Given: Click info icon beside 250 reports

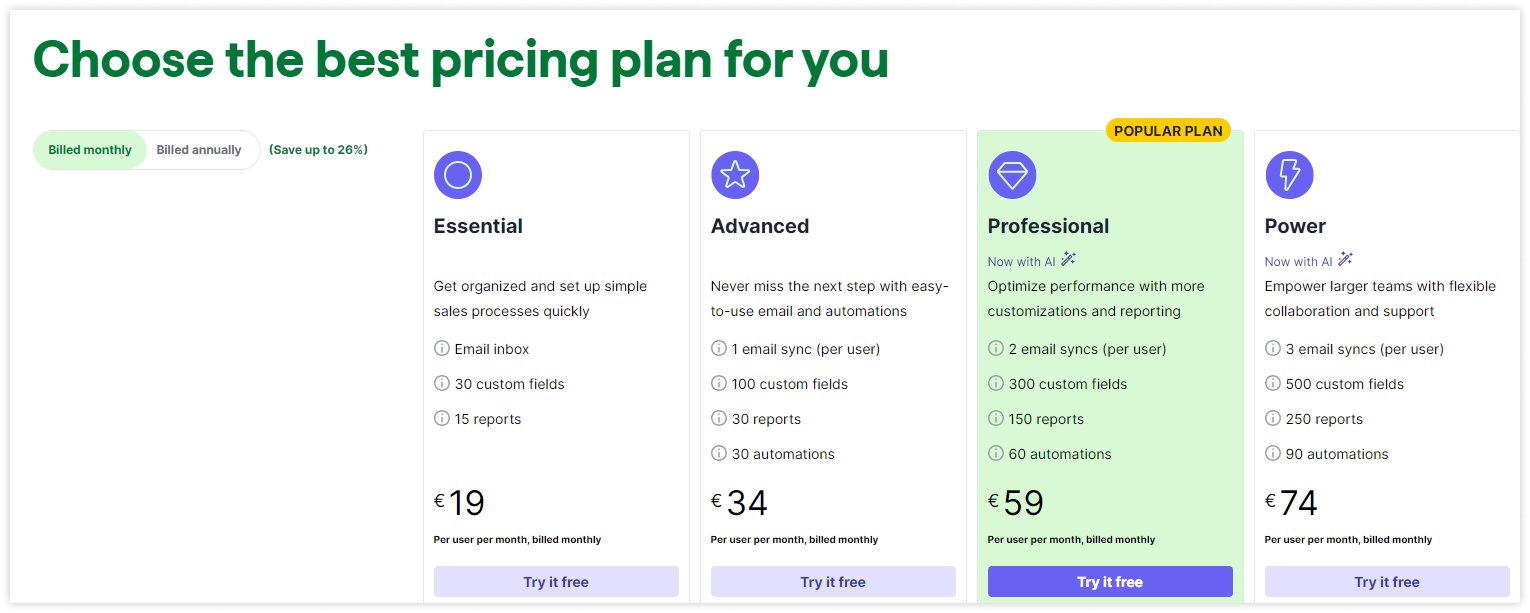Looking at the screenshot, I should click(1273, 419).
